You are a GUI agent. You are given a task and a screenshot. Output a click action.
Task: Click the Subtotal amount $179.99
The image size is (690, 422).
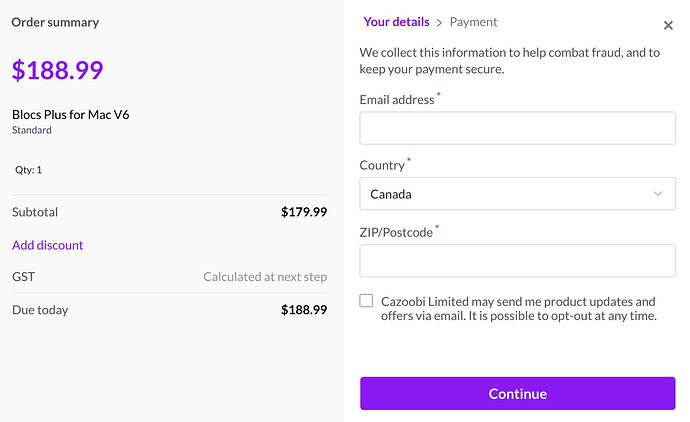[x=304, y=212]
